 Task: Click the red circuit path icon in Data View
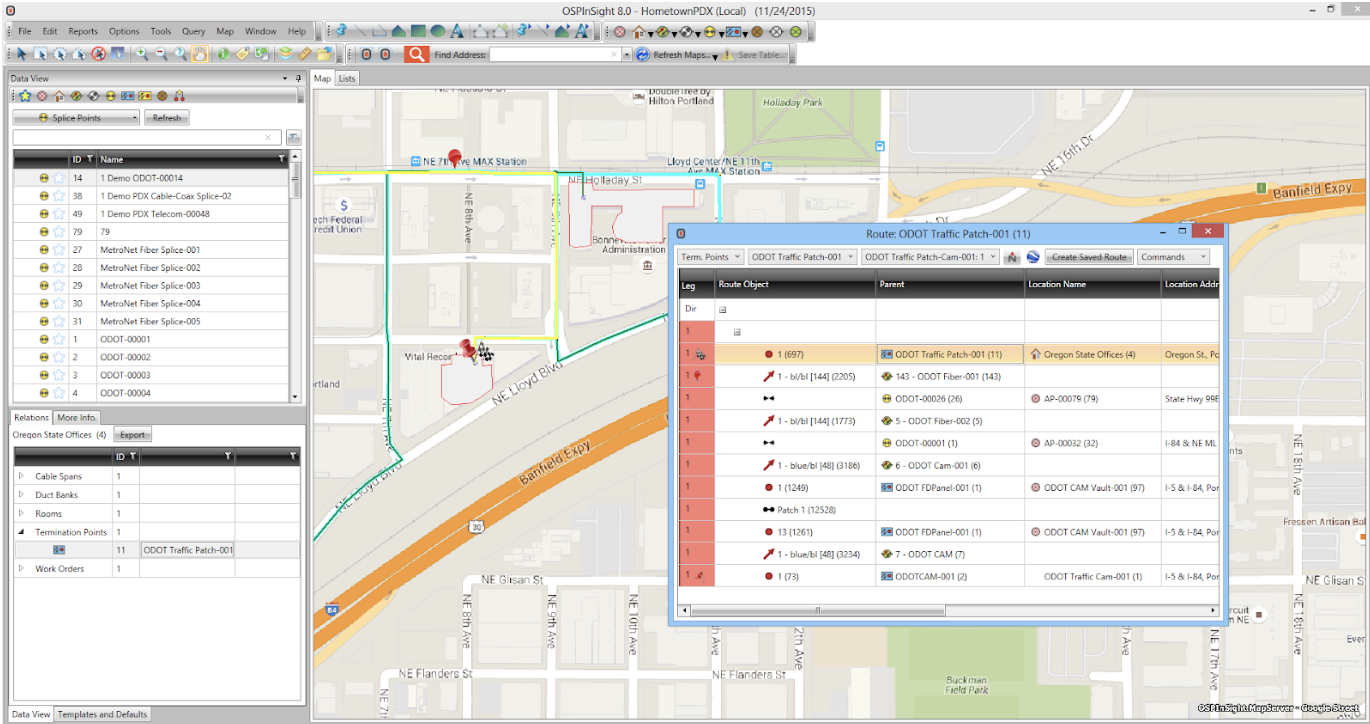(179, 96)
